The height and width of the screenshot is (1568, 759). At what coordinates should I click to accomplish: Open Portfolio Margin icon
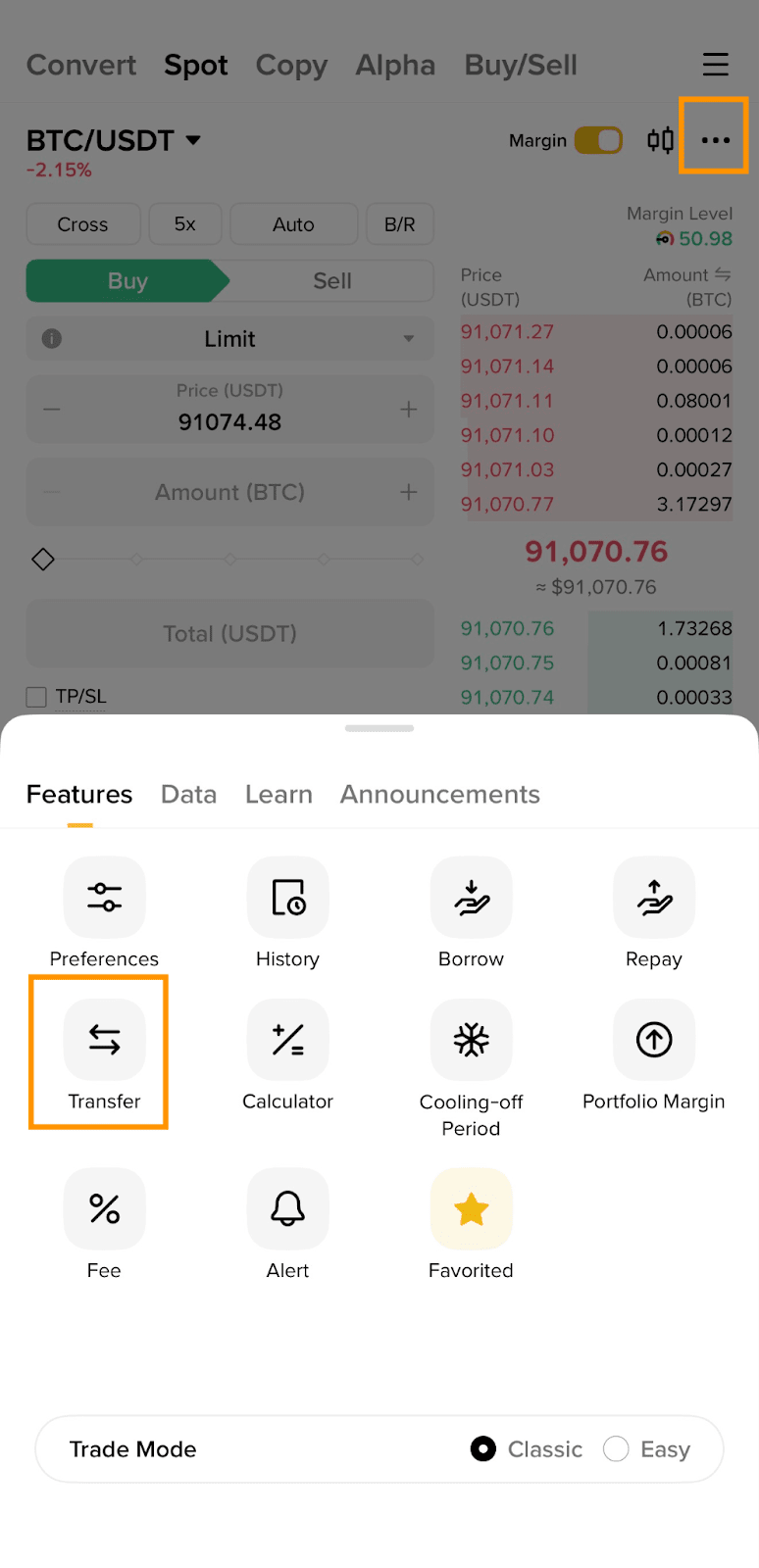tap(654, 1040)
